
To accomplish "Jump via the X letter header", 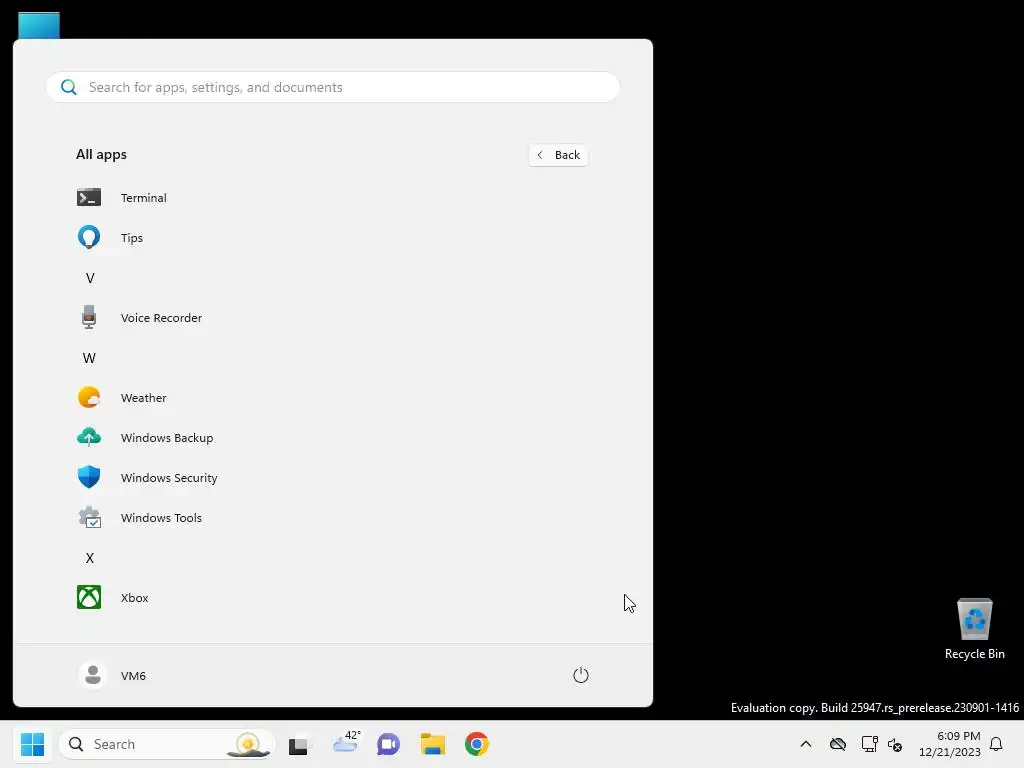I will [90, 558].
